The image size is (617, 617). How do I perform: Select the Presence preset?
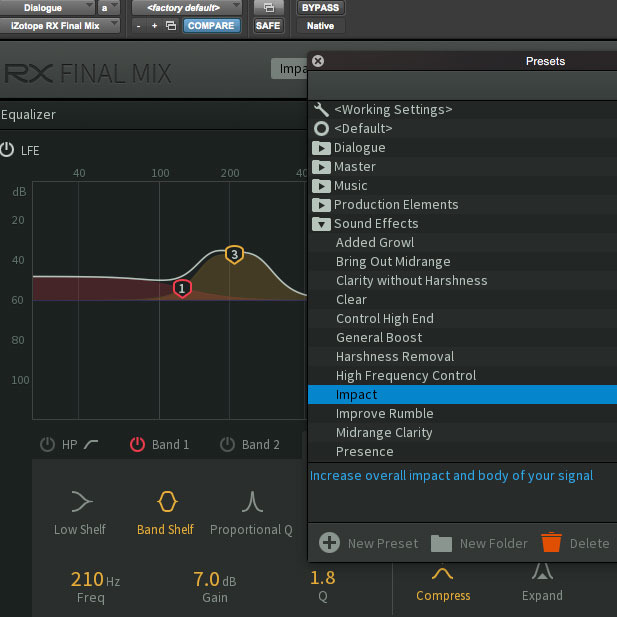[x=462, y=451]
